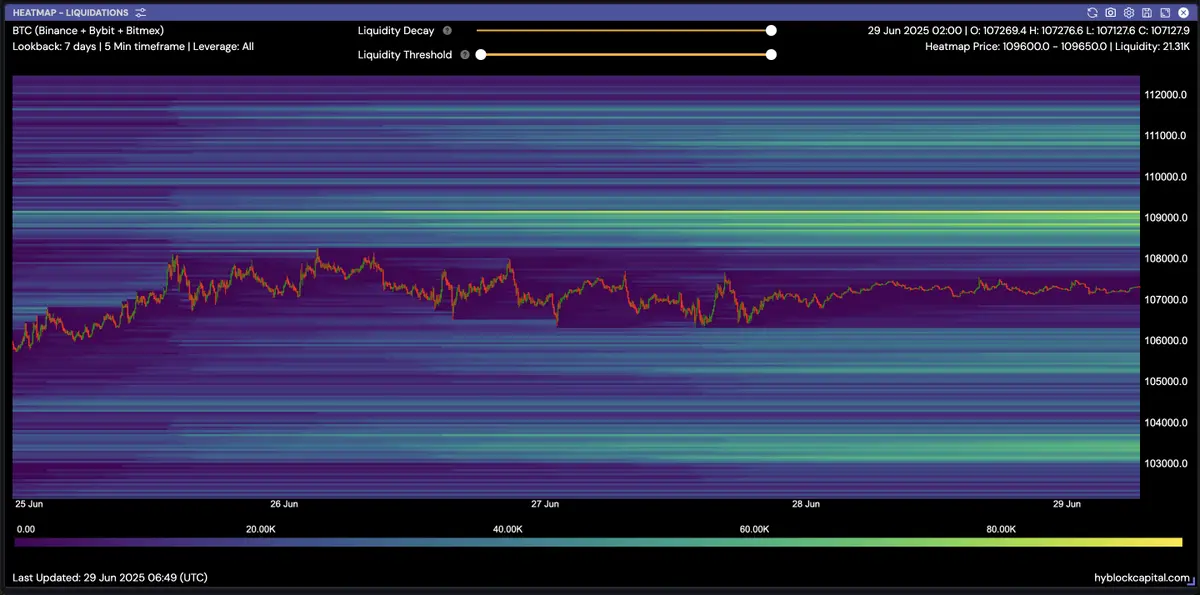Image resolution: width=1200 pixels, height=595 pixels.
Task: Open the heatmap filter settings sliders icon
Action: coord(141,13)
